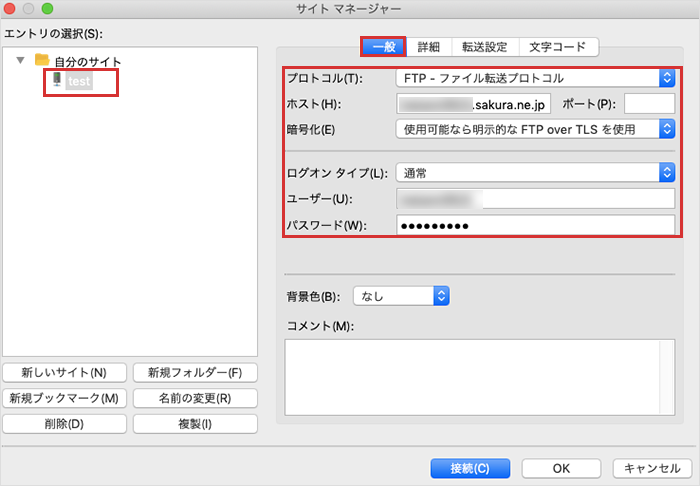Switch to the 一般 tab
Screen dimensions: 700x486
click(383, 47)
